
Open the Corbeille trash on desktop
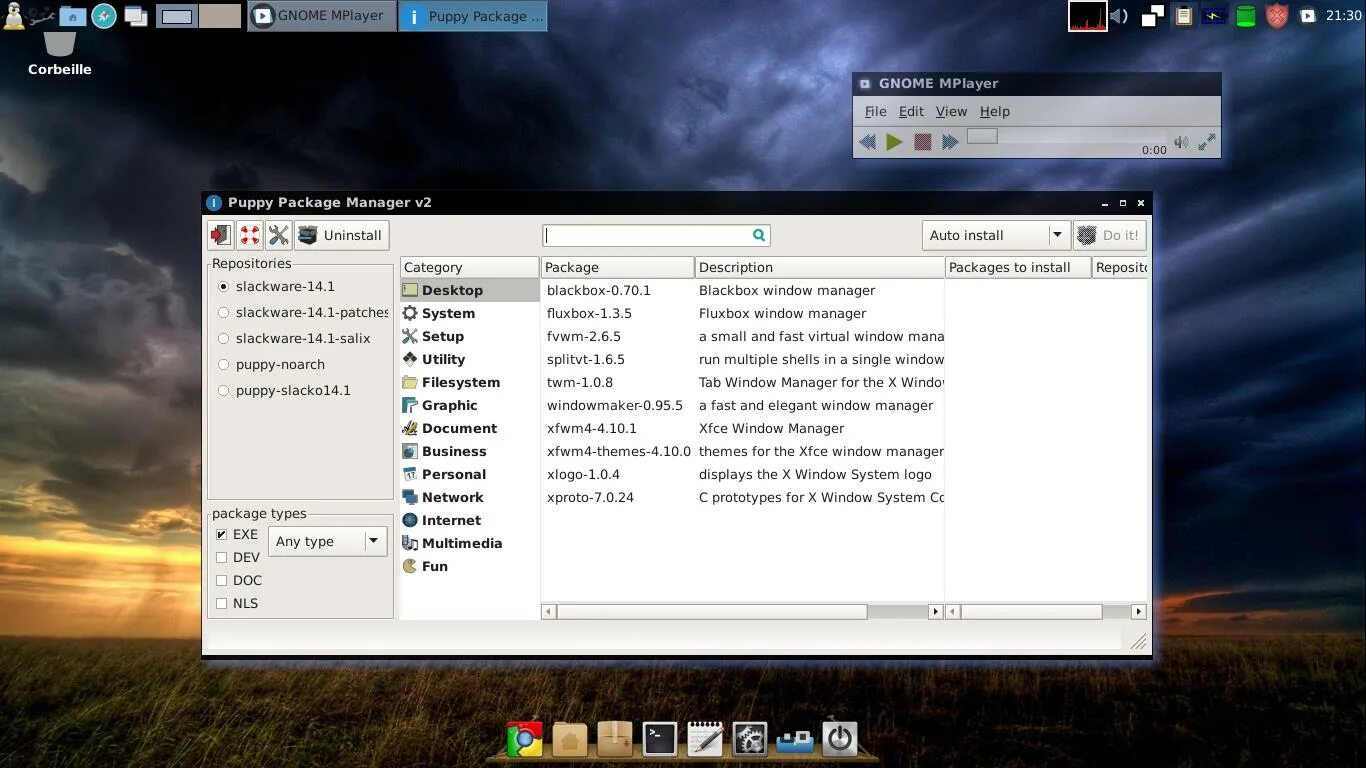60,53
